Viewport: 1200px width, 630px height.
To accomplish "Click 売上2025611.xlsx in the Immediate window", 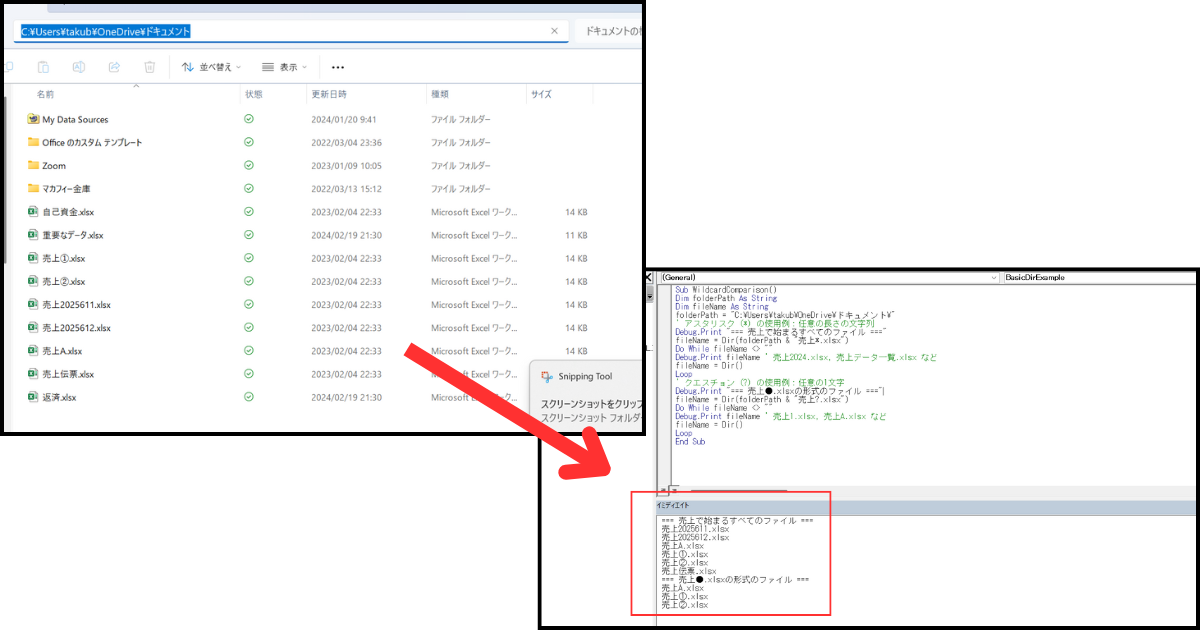I will pyautogui.click(x=695, y=529).
